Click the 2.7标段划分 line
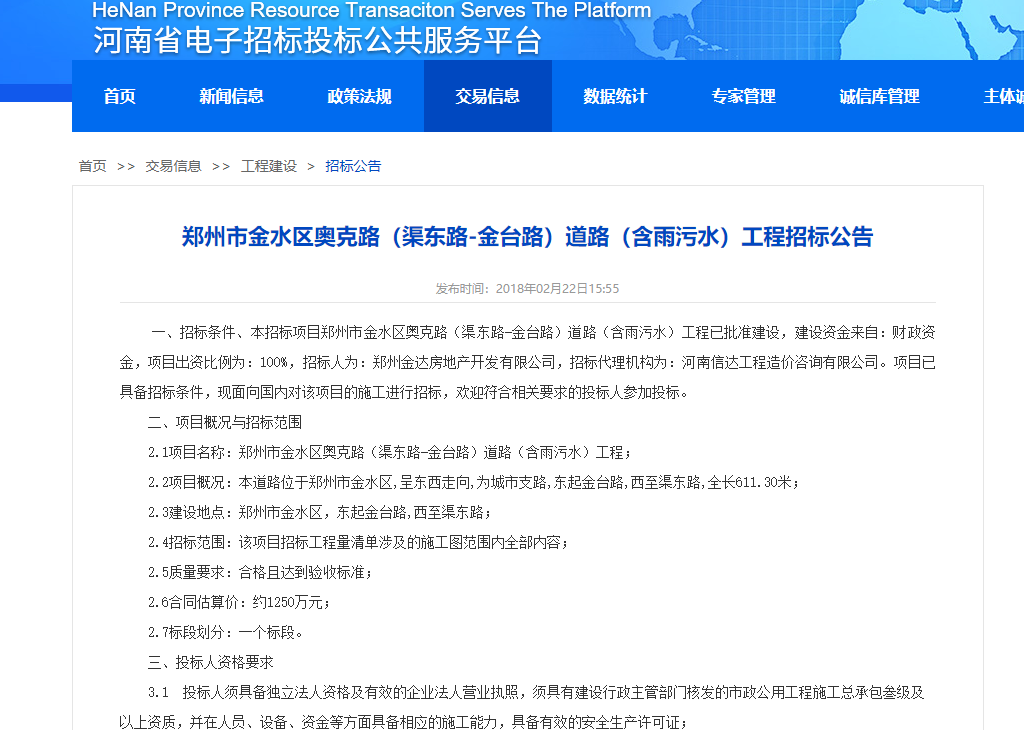The height and width of the screenshot is (730, 1024). pyautogui.click(x=225, y=632)
